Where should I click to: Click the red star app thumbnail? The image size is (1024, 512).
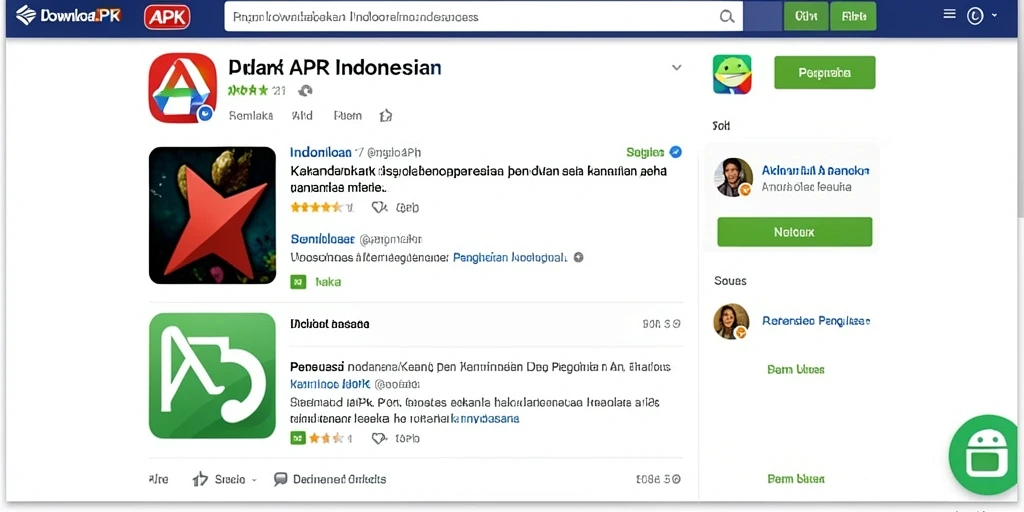point(212,215)
